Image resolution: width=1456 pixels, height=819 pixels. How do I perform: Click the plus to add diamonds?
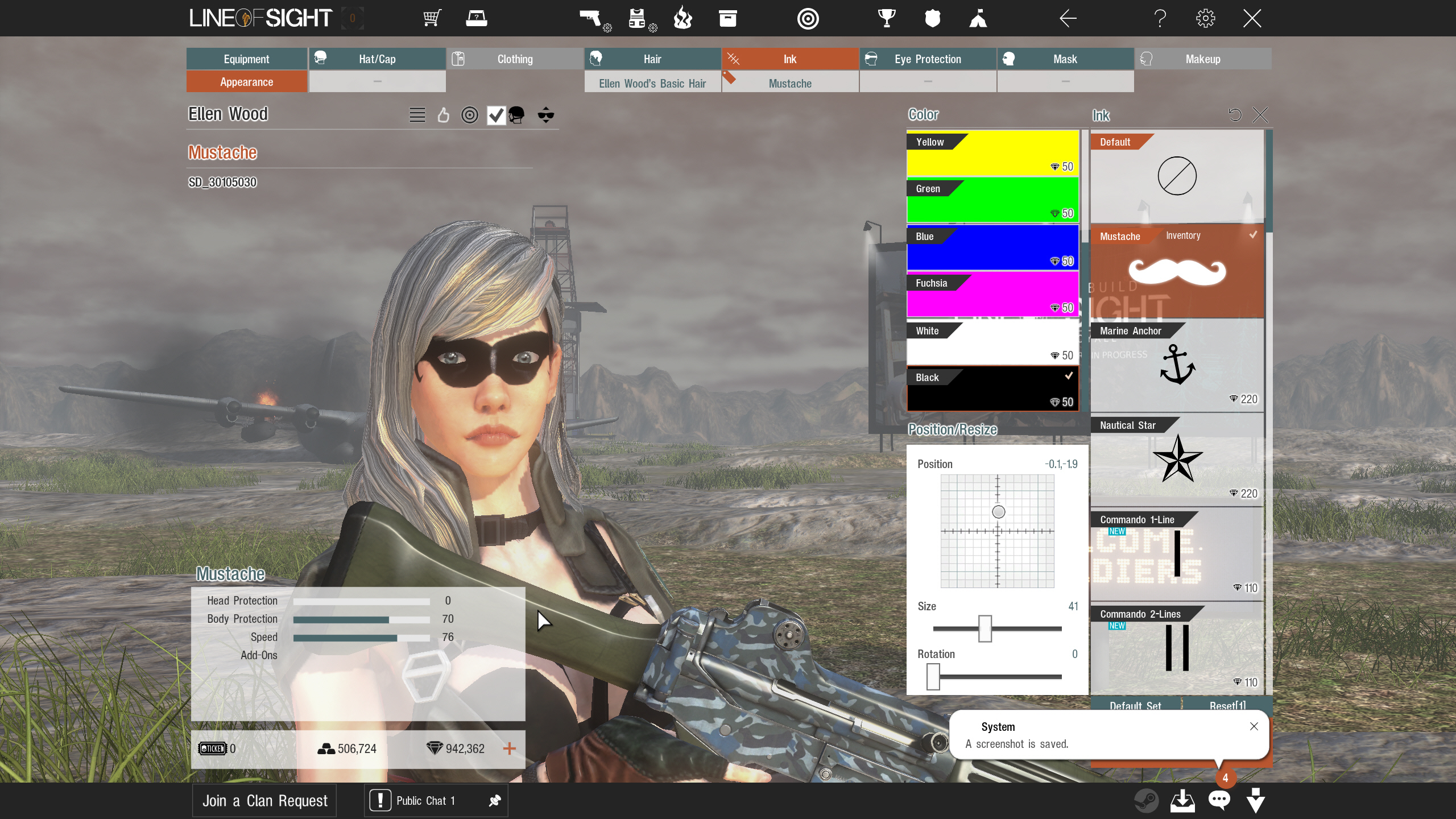(x=509, y=748)
